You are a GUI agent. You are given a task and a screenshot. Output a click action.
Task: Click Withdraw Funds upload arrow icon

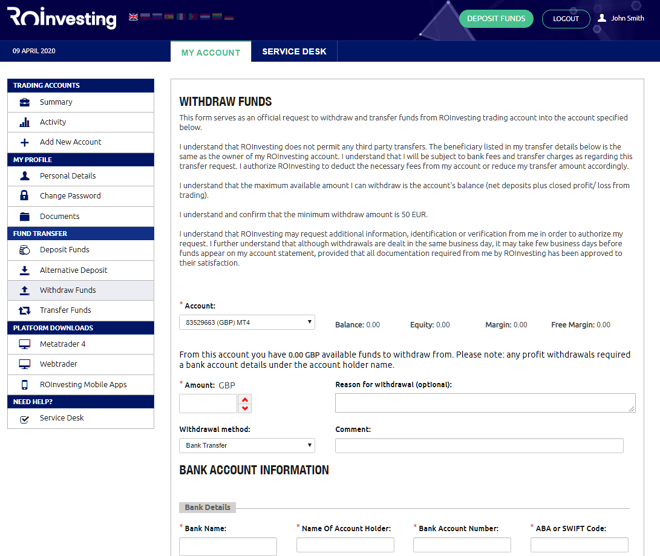25,290
